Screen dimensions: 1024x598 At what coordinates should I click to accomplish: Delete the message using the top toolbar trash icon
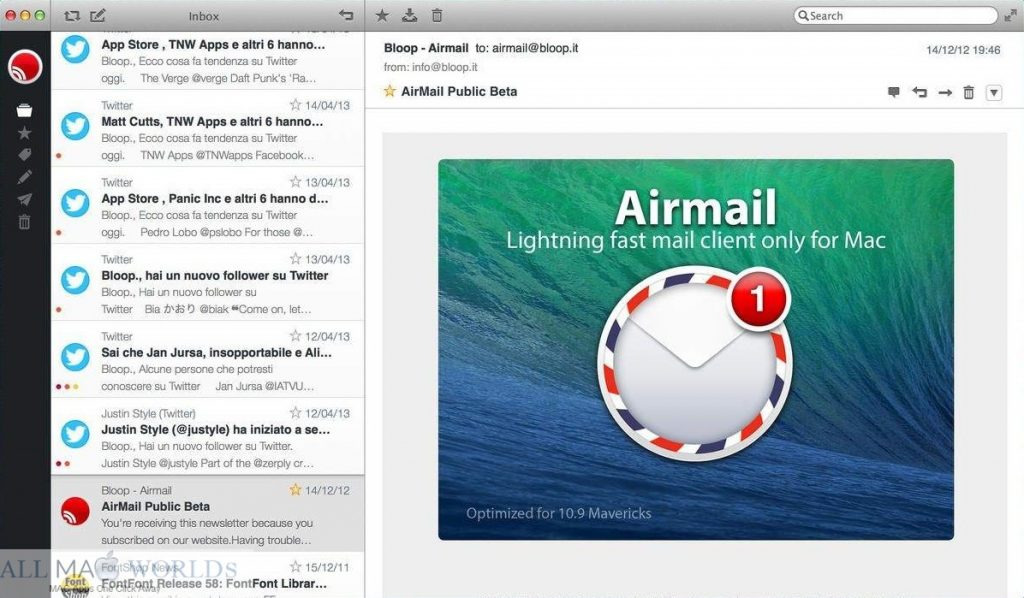click(x=437, y=15)
